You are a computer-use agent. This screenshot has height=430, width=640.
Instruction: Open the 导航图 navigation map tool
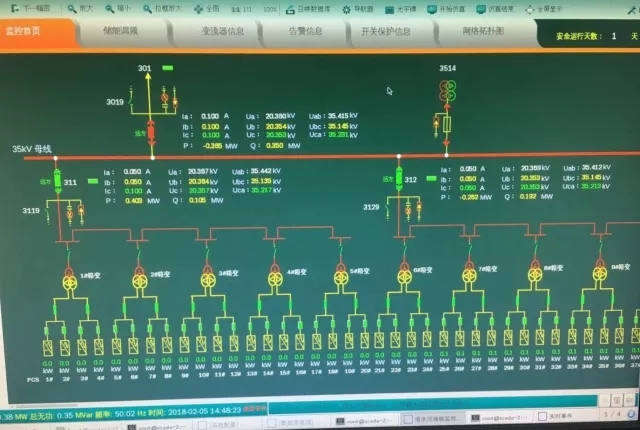pos(344,7)
